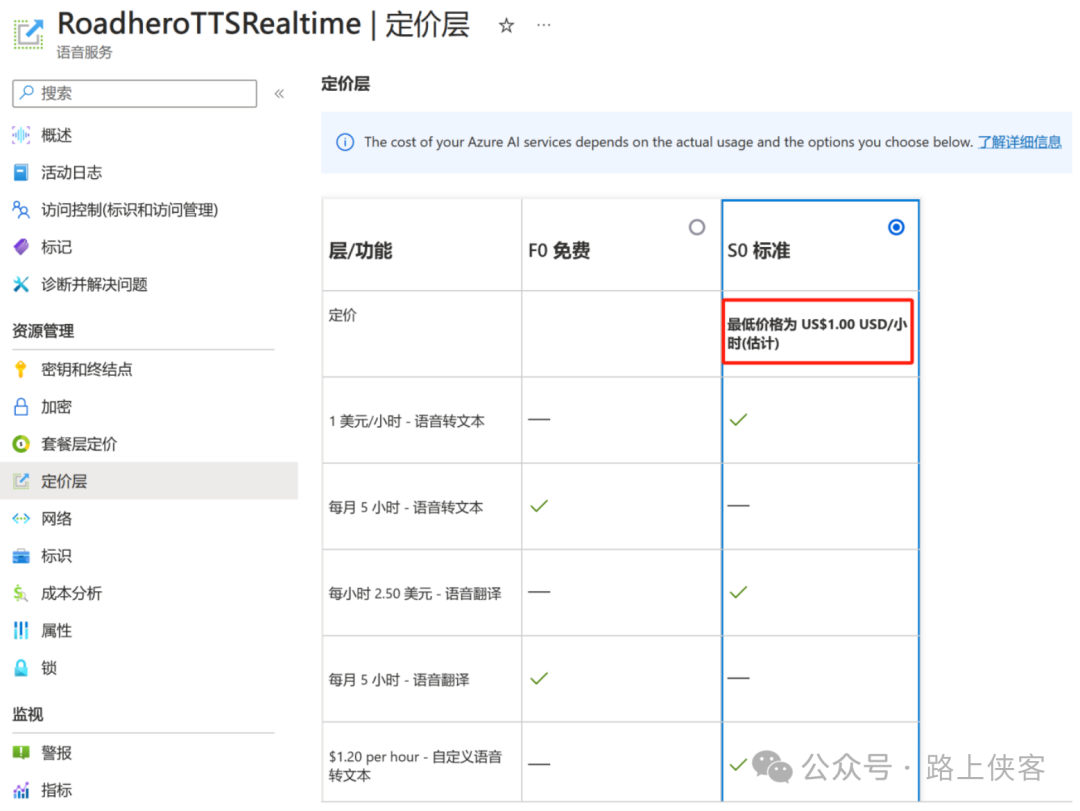The height and width of the screenshot is (811, 1080).
Task: Click the 锁 padlock icon
Action: click(21, 668)
